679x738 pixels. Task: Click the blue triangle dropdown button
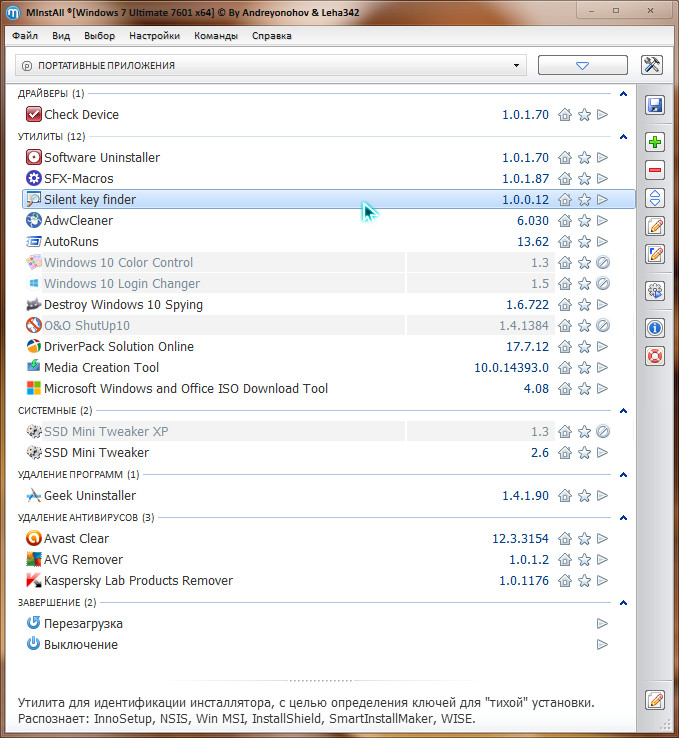point(583,65)
